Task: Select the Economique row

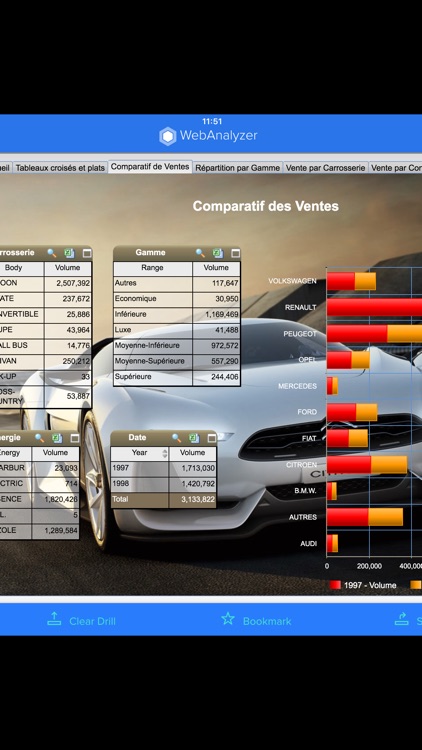Action: pos(177,299)
